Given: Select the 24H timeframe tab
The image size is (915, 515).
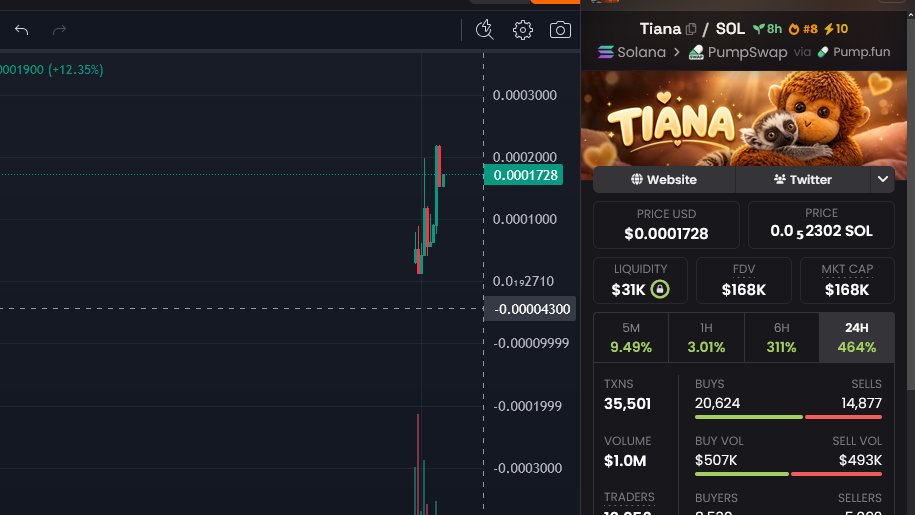Looking at the screenshot, I should (x=857, y=338).
